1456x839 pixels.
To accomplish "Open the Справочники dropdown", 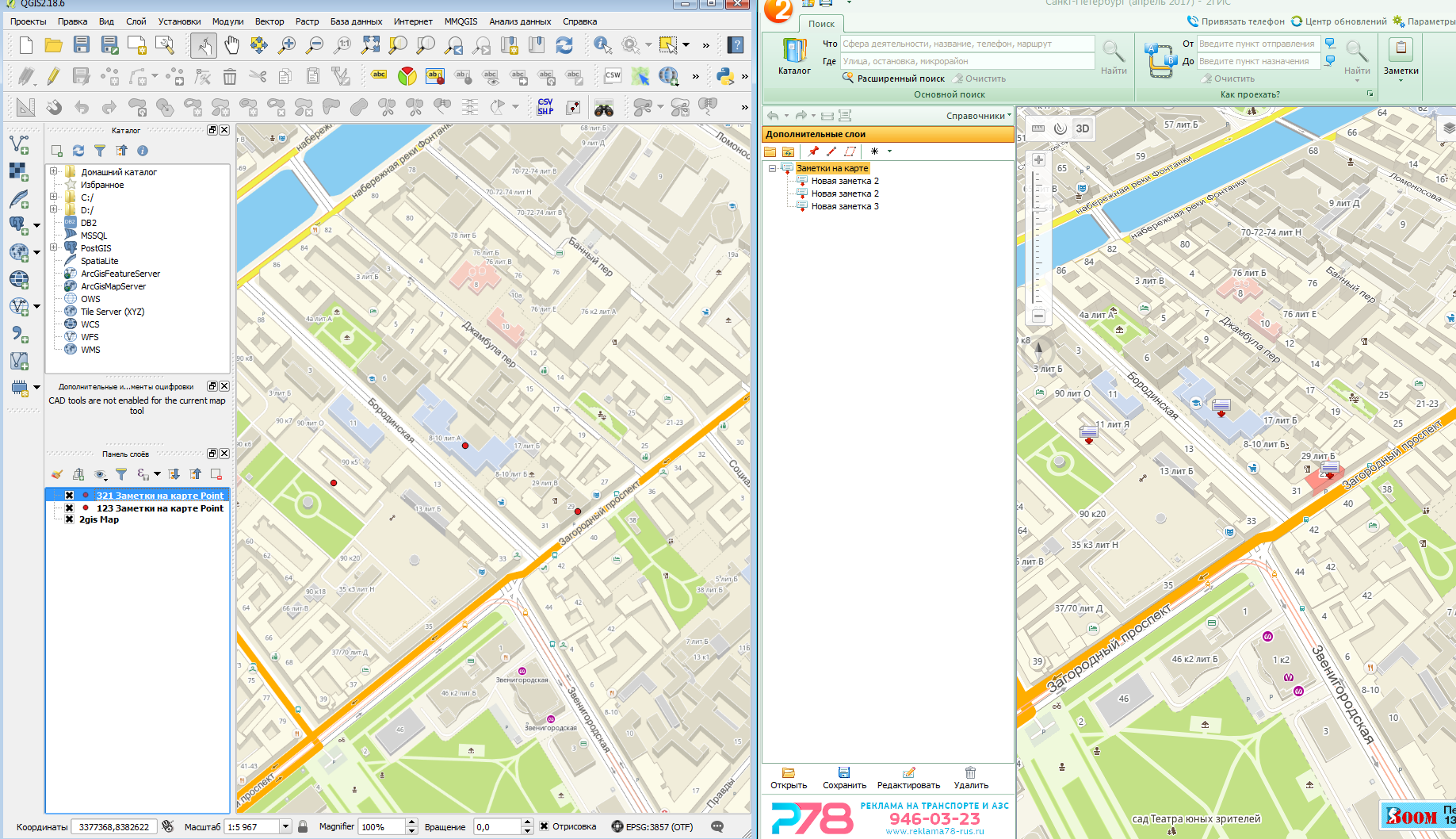I will [979, 116].
